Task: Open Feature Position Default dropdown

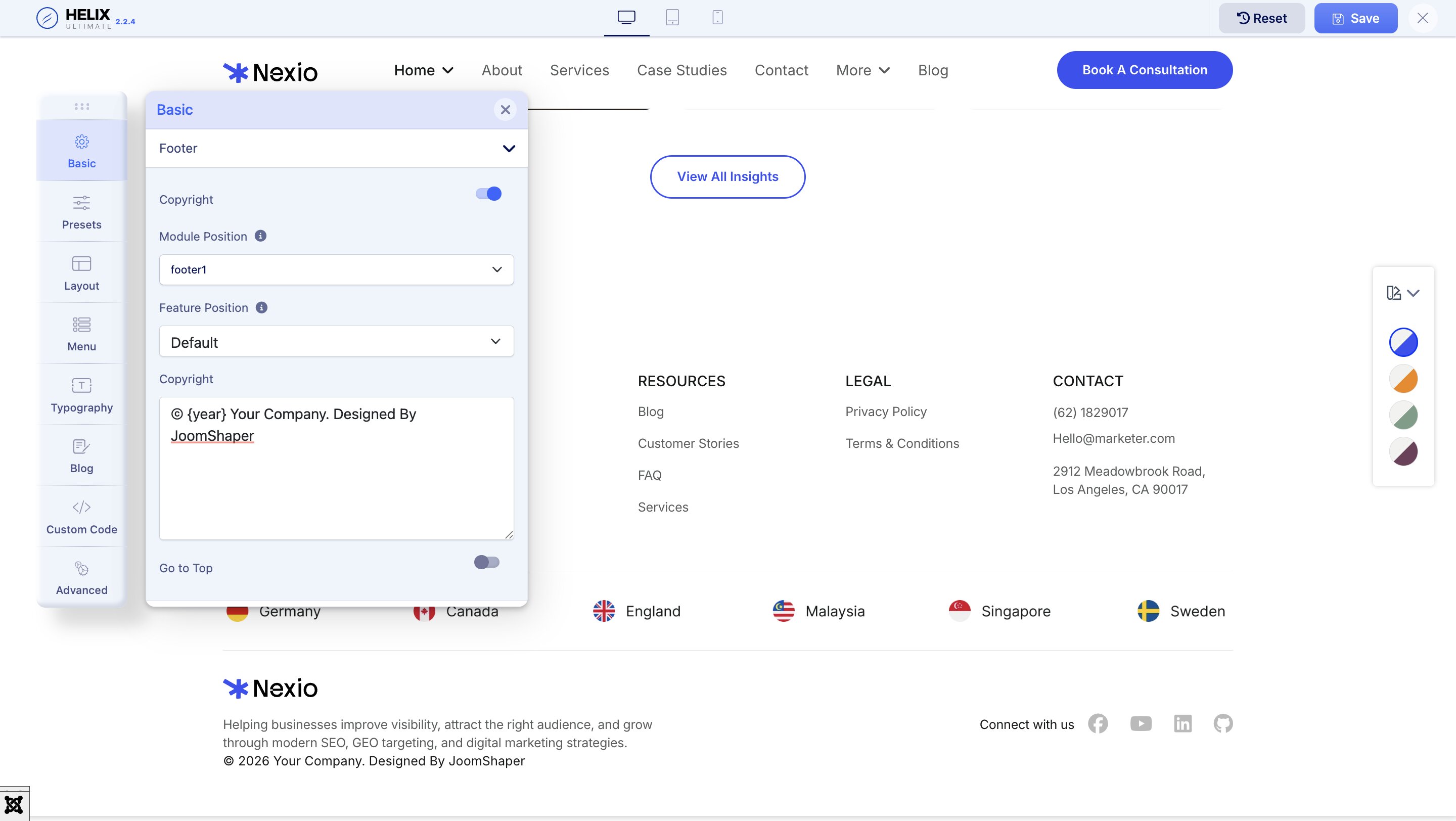Action: (x=336, y=341)
